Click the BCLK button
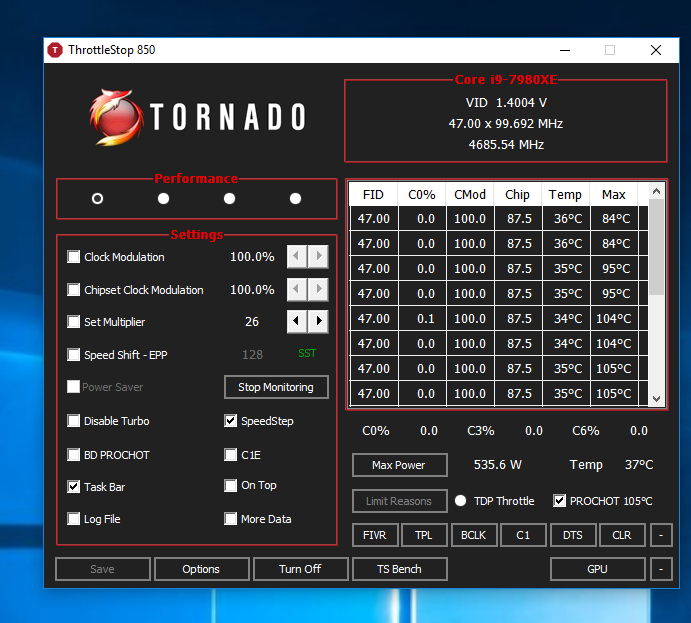 pos(474,535)
